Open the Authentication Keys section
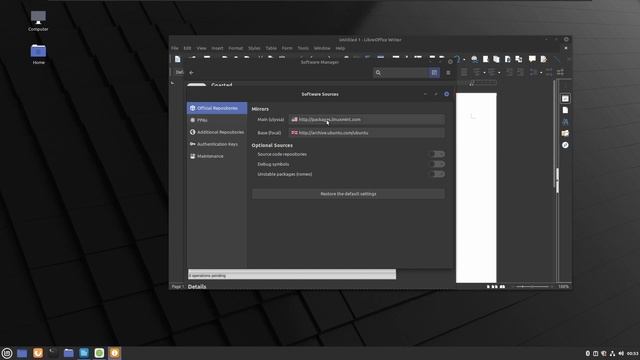This screenshot has width=640, height=360. 217,144
